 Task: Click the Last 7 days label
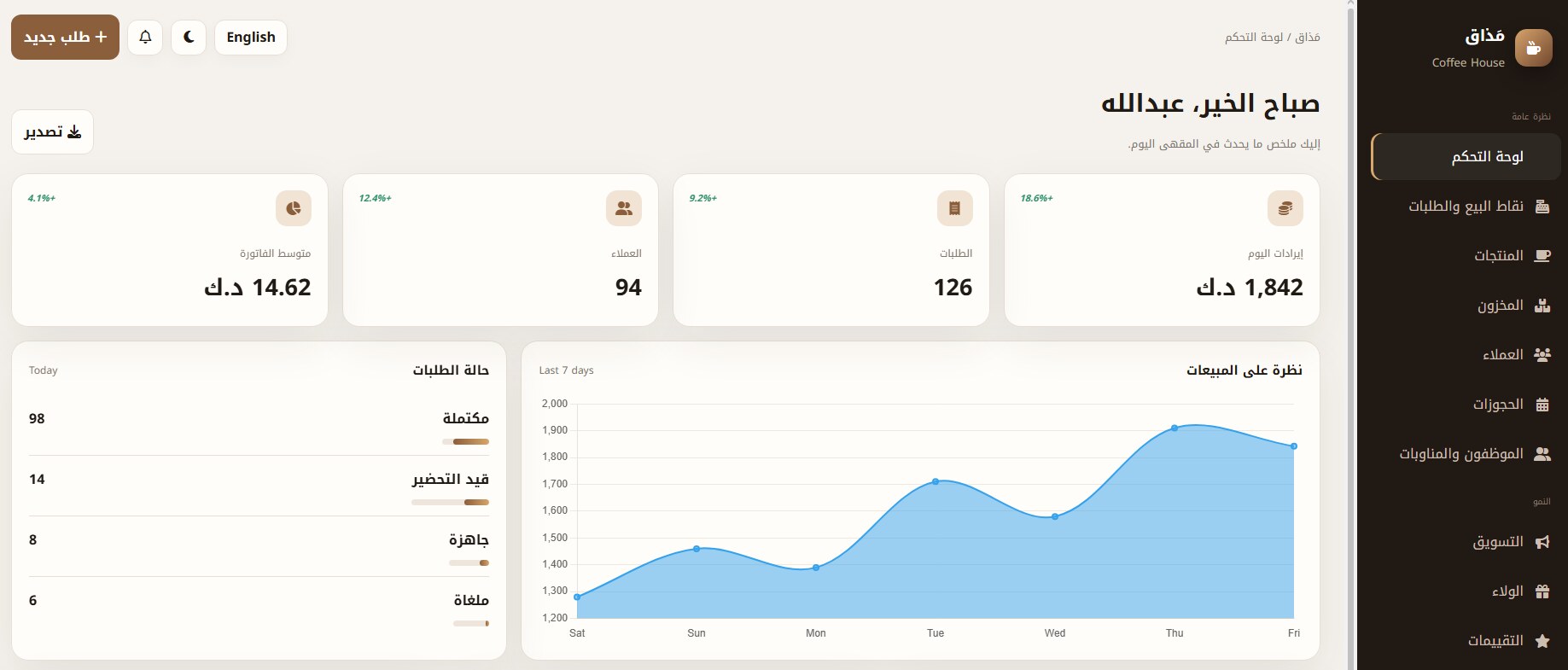pos(566,370)
